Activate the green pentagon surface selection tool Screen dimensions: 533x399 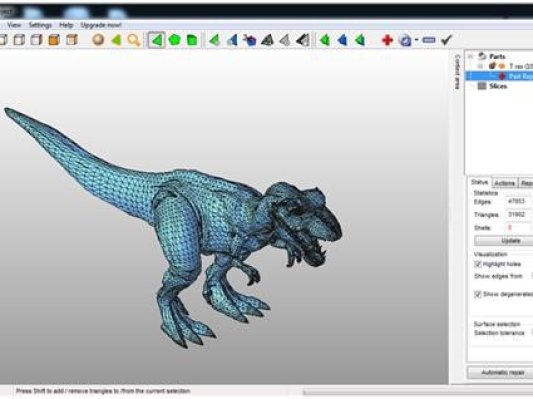coord(174,40)
